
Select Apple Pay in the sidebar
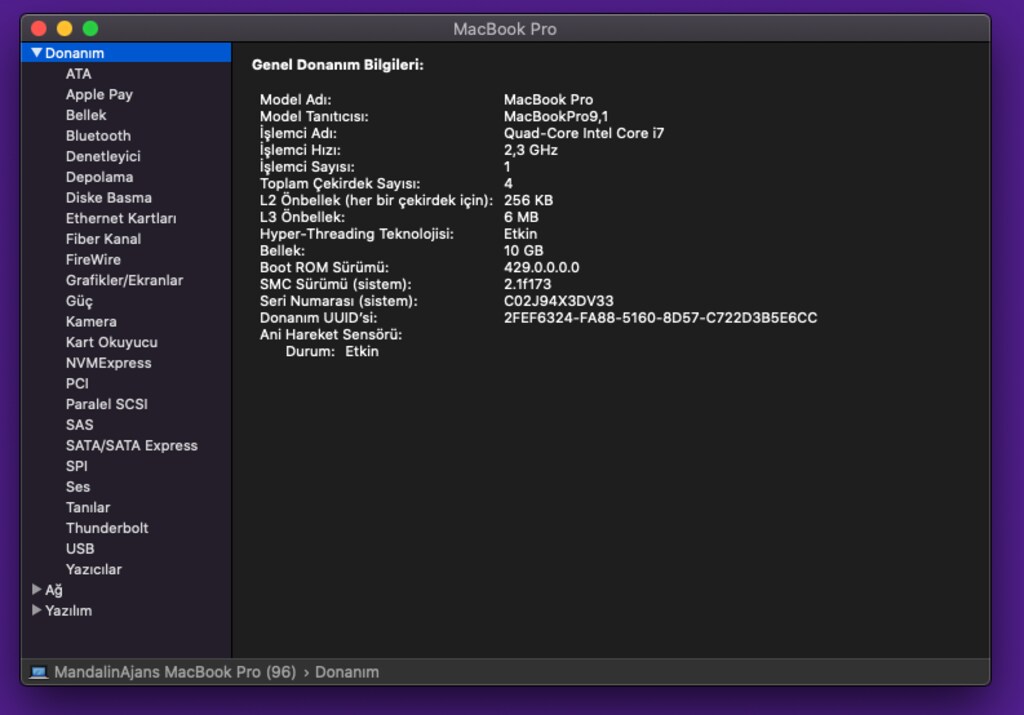99,95
